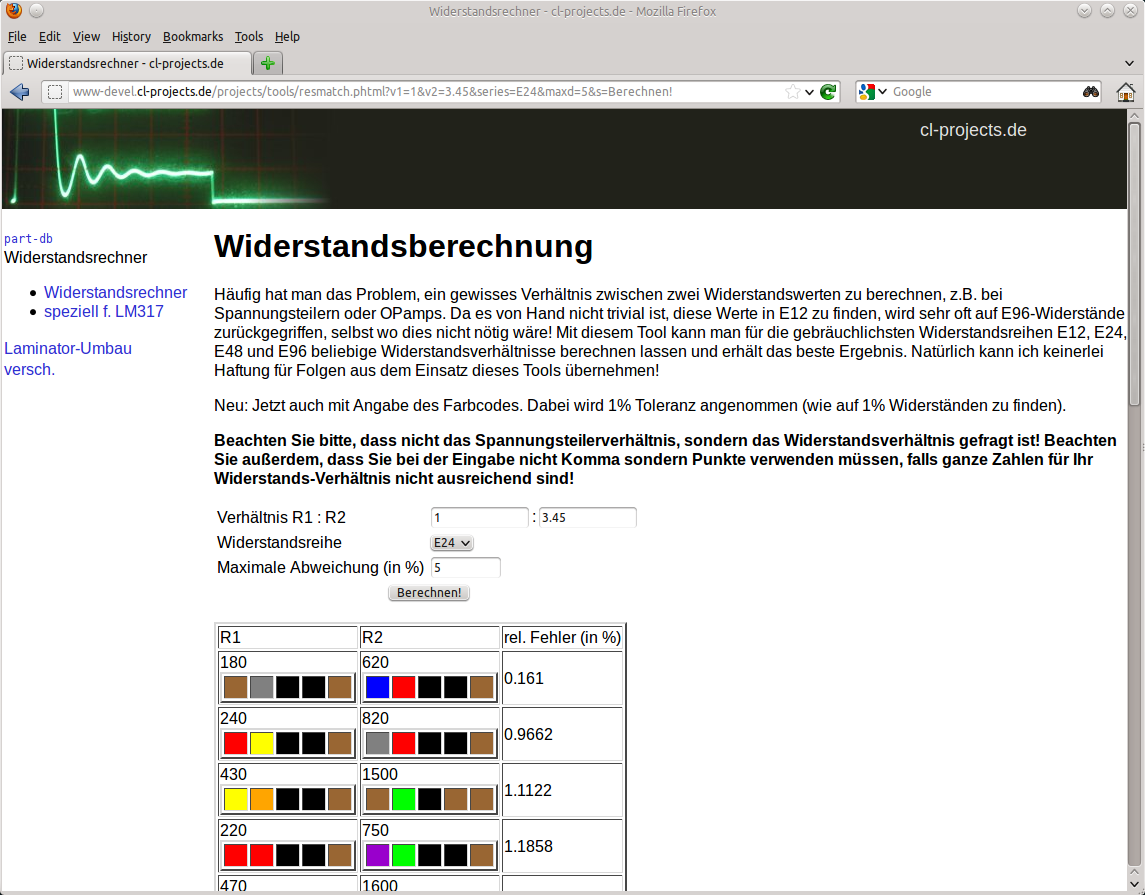The width and height of the screenshot is (1145, 895).
Task: Open URL history dropdown arrow
Action: click(809, 92)
